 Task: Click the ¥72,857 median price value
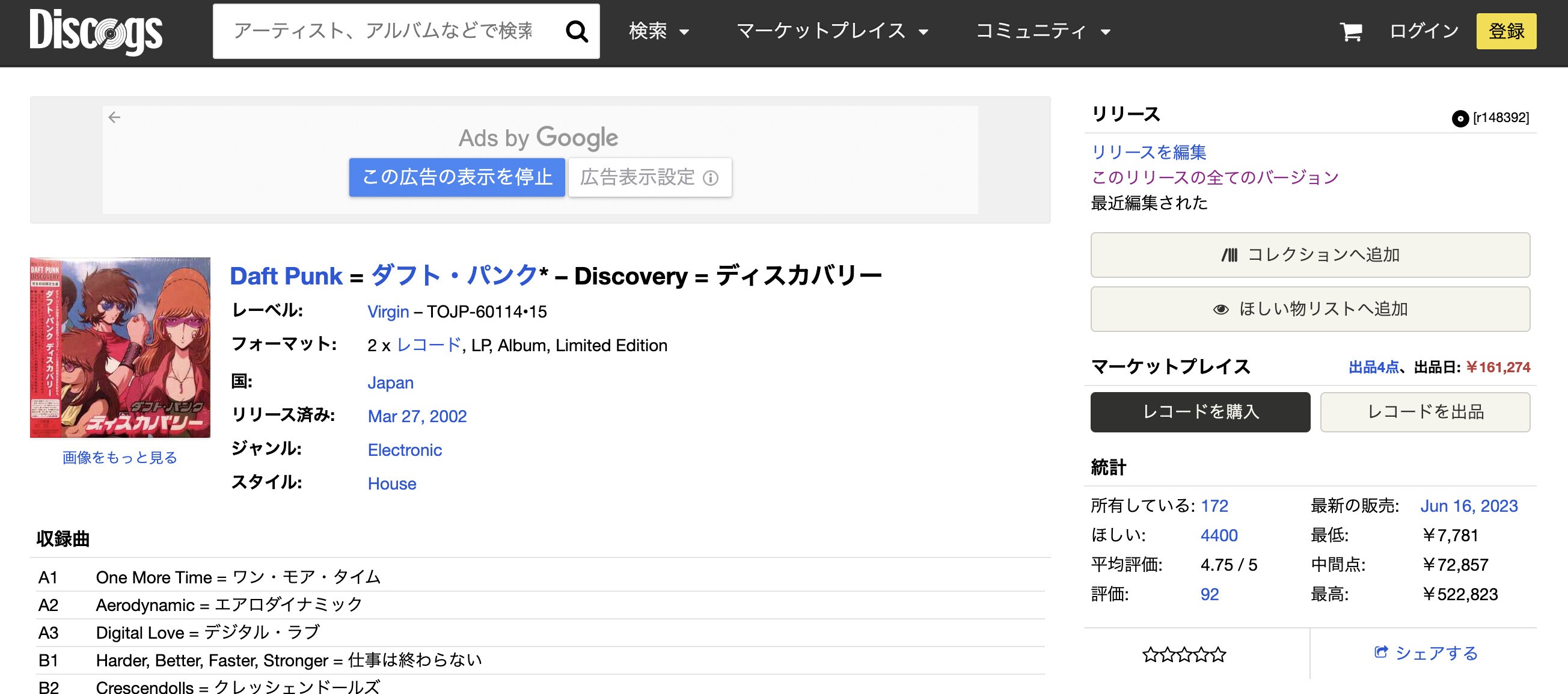[1456, 565]
